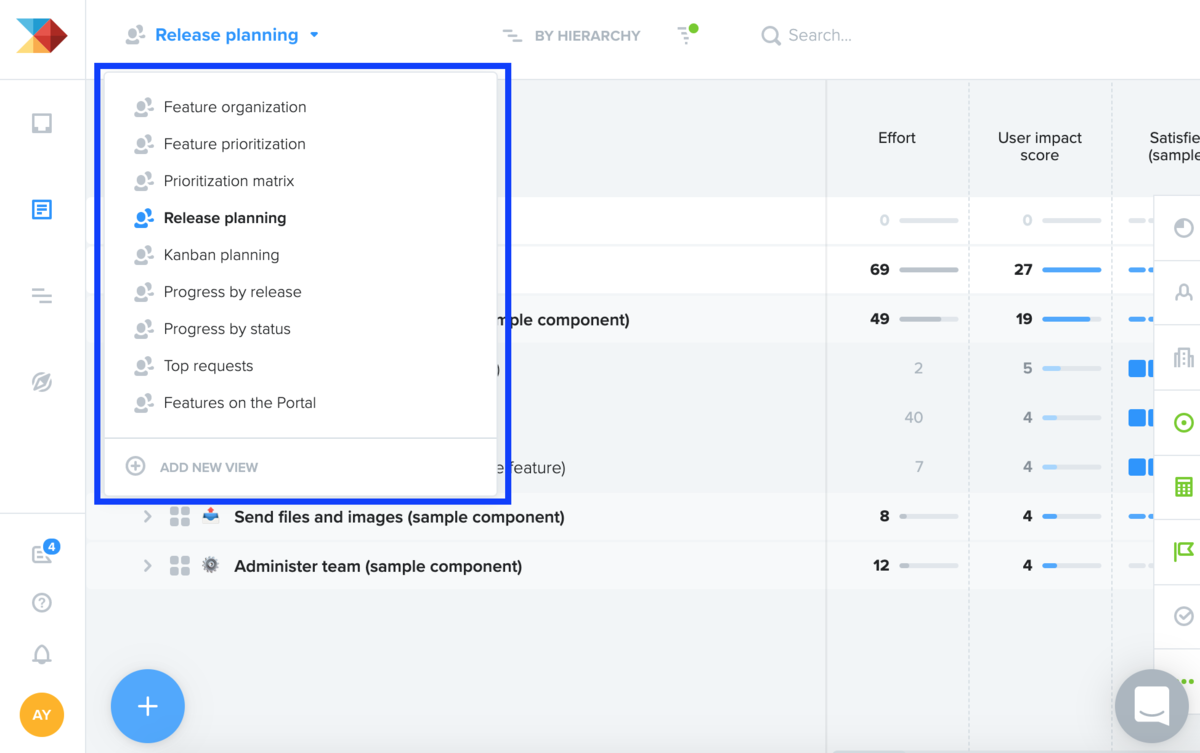The width and height of the screenshot is (1200, 753).
Task: Open the Features board sidebar icon
Action: [42, 209]
